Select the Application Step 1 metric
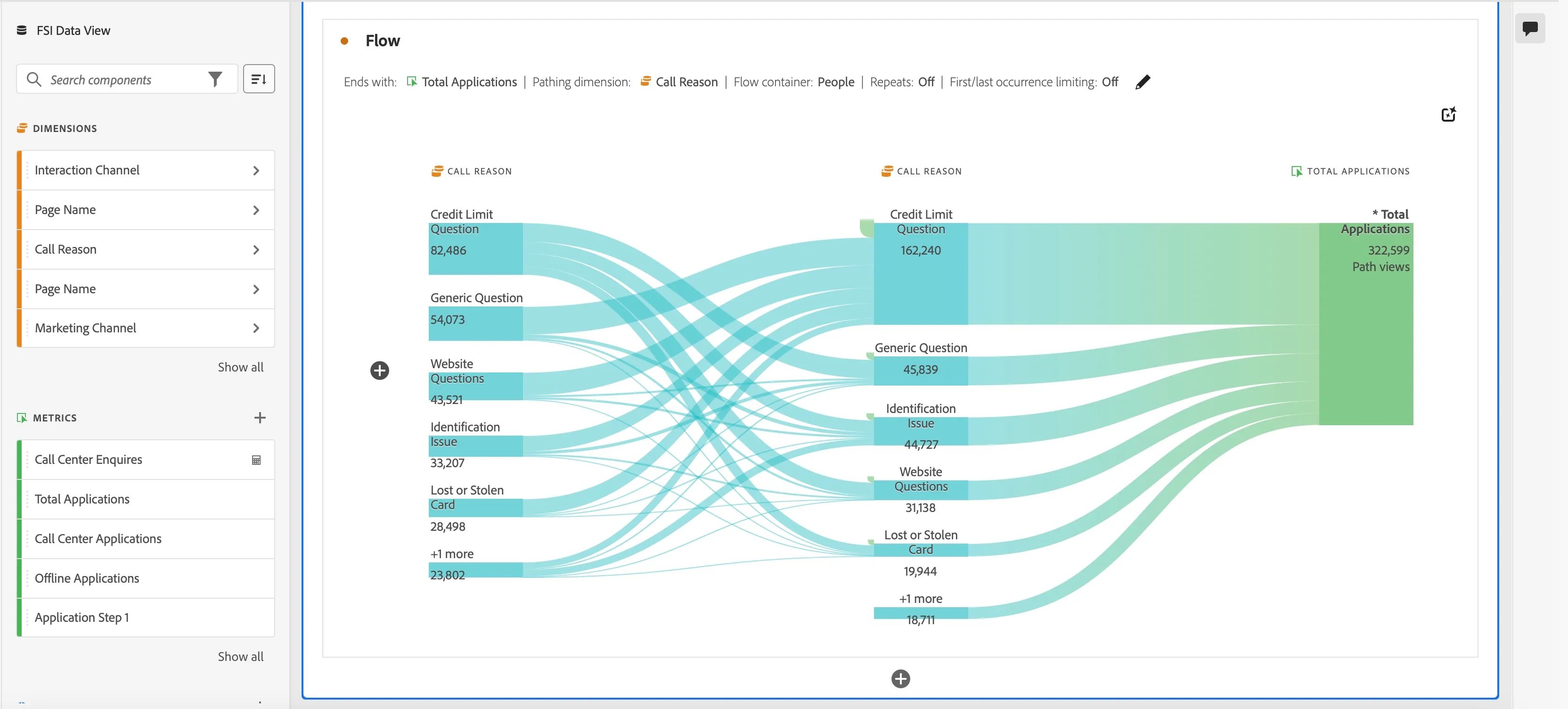Screen dimensions: 1568x709 point(146,618)
